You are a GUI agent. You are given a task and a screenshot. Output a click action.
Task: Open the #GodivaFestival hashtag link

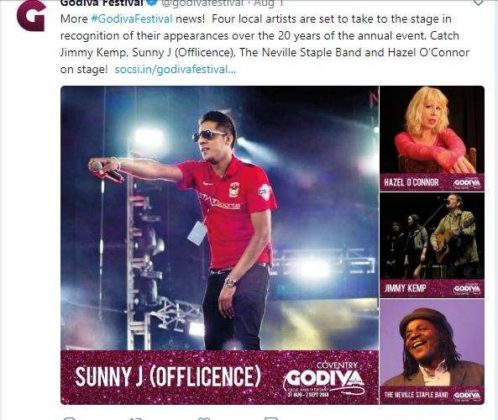point(132,19)
